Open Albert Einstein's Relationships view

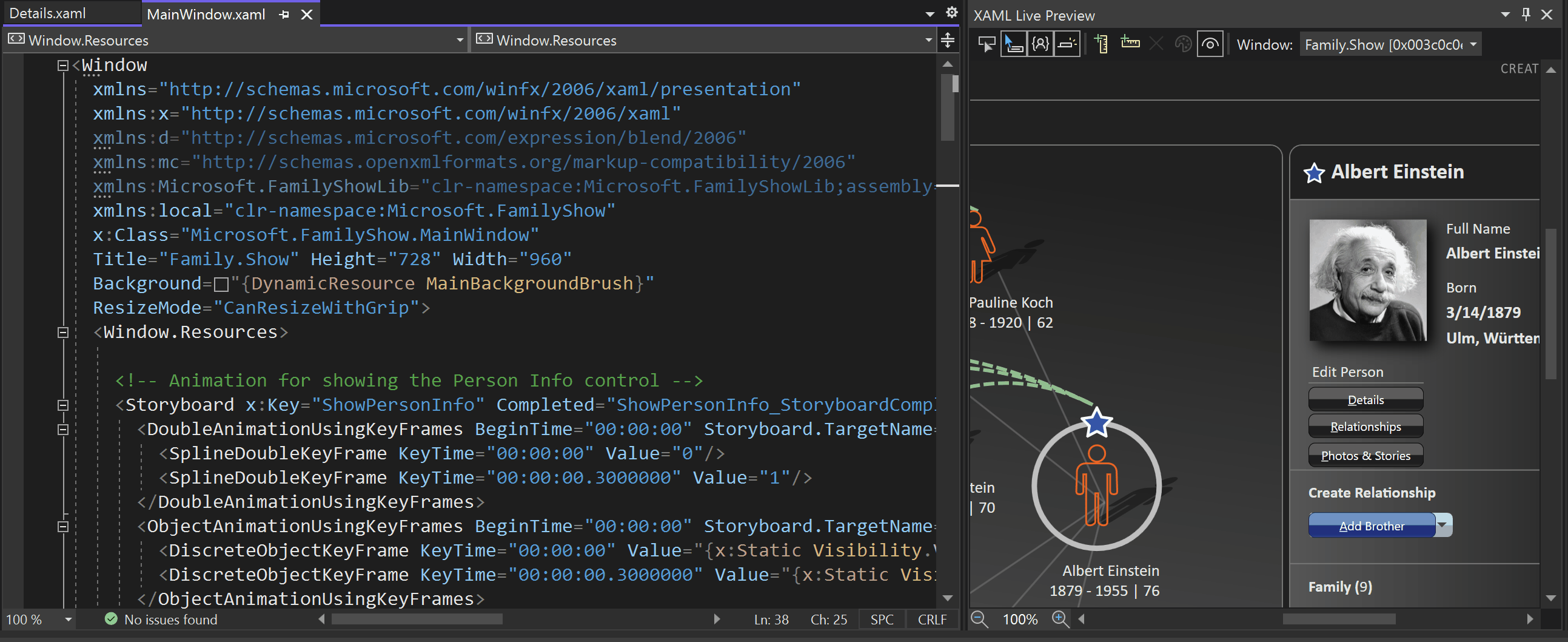coord(1365,426)
